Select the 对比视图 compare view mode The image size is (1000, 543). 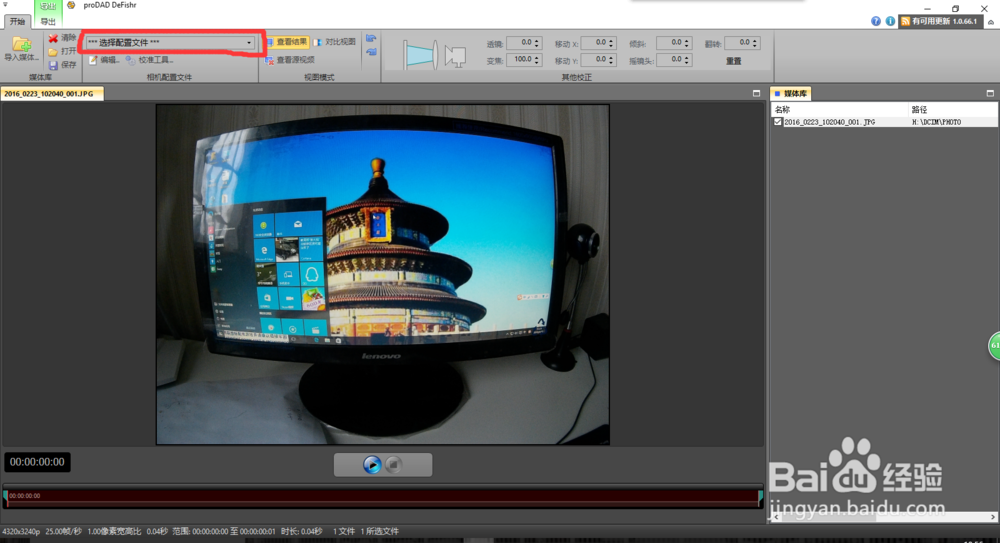click(334, 42)
